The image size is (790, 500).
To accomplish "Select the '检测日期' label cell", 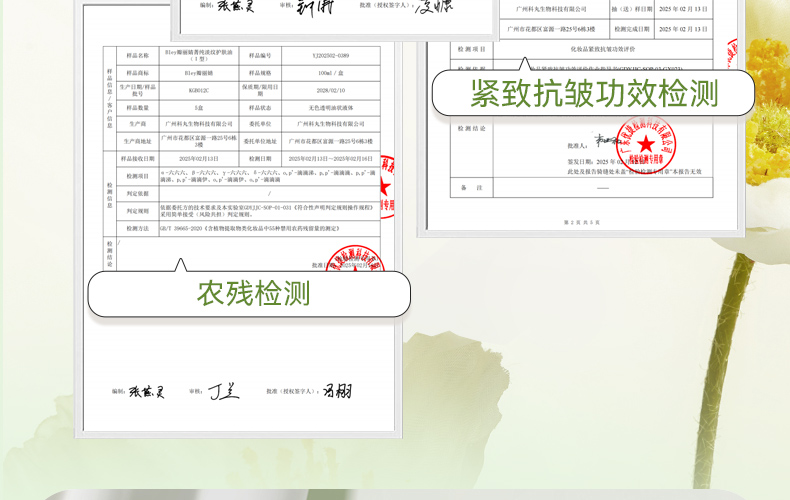I will tap(260, 159).
